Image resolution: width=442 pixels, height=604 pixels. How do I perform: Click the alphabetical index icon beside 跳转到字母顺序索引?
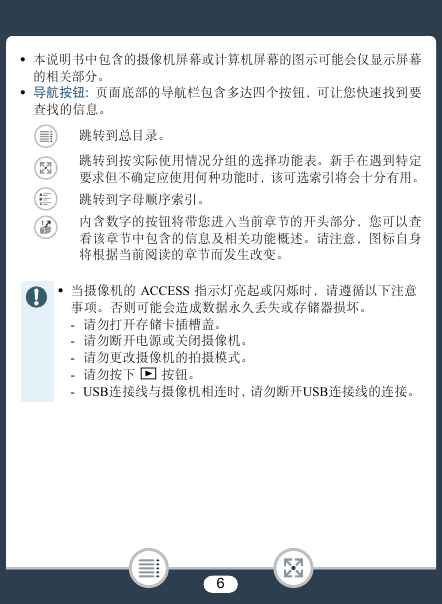(45, 199)
